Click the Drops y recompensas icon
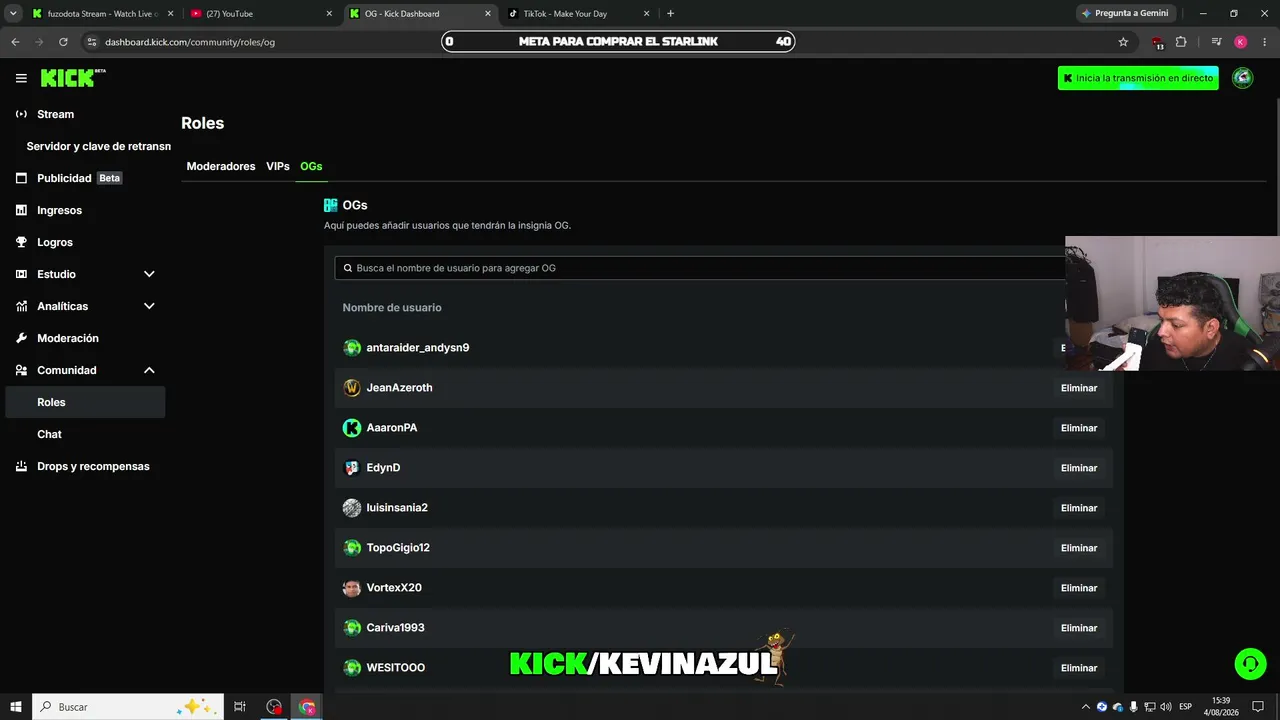The image size is (1280, 720). [x=21, y=466]
